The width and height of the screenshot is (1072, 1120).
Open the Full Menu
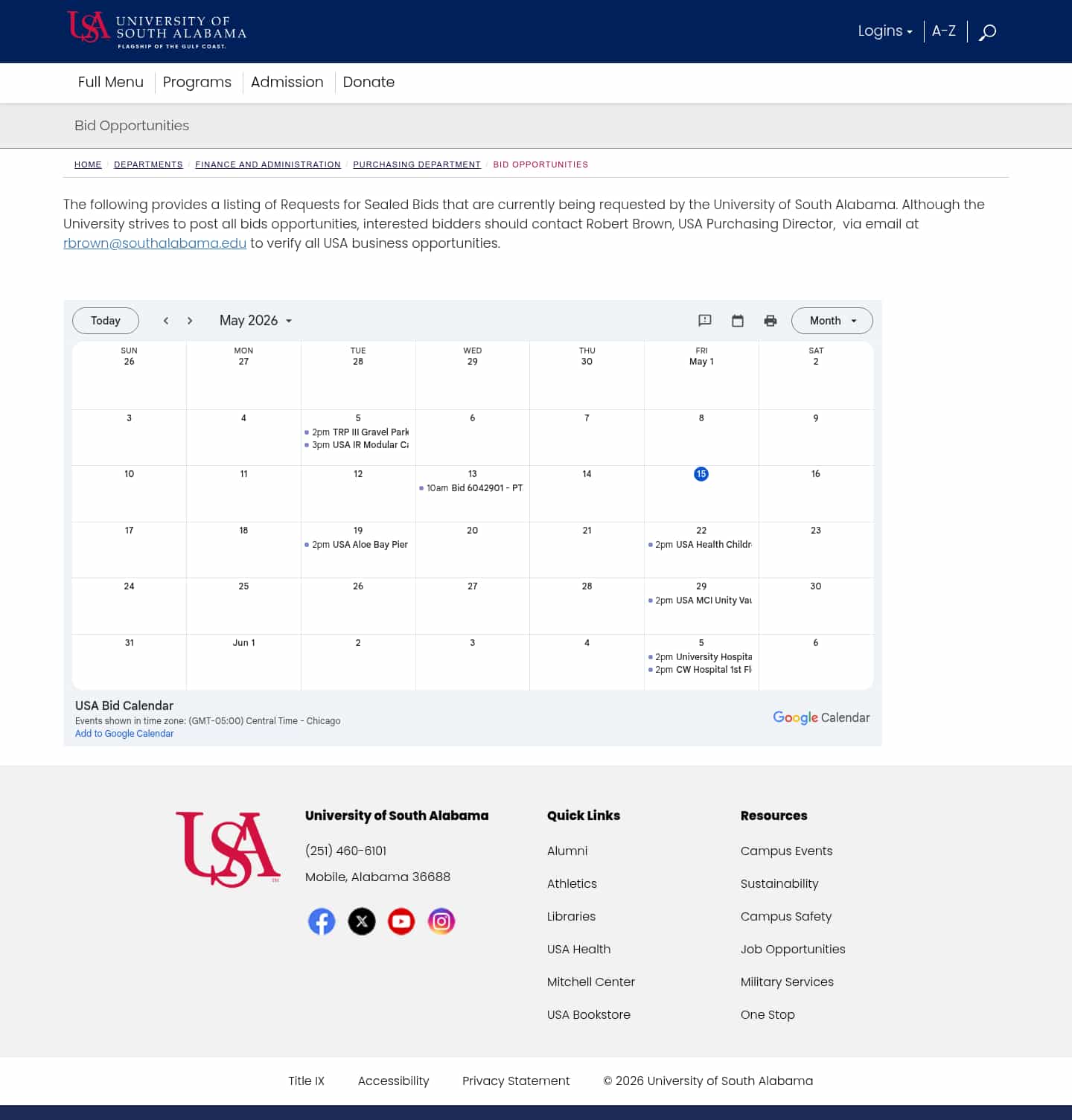(x=111, y=82)
